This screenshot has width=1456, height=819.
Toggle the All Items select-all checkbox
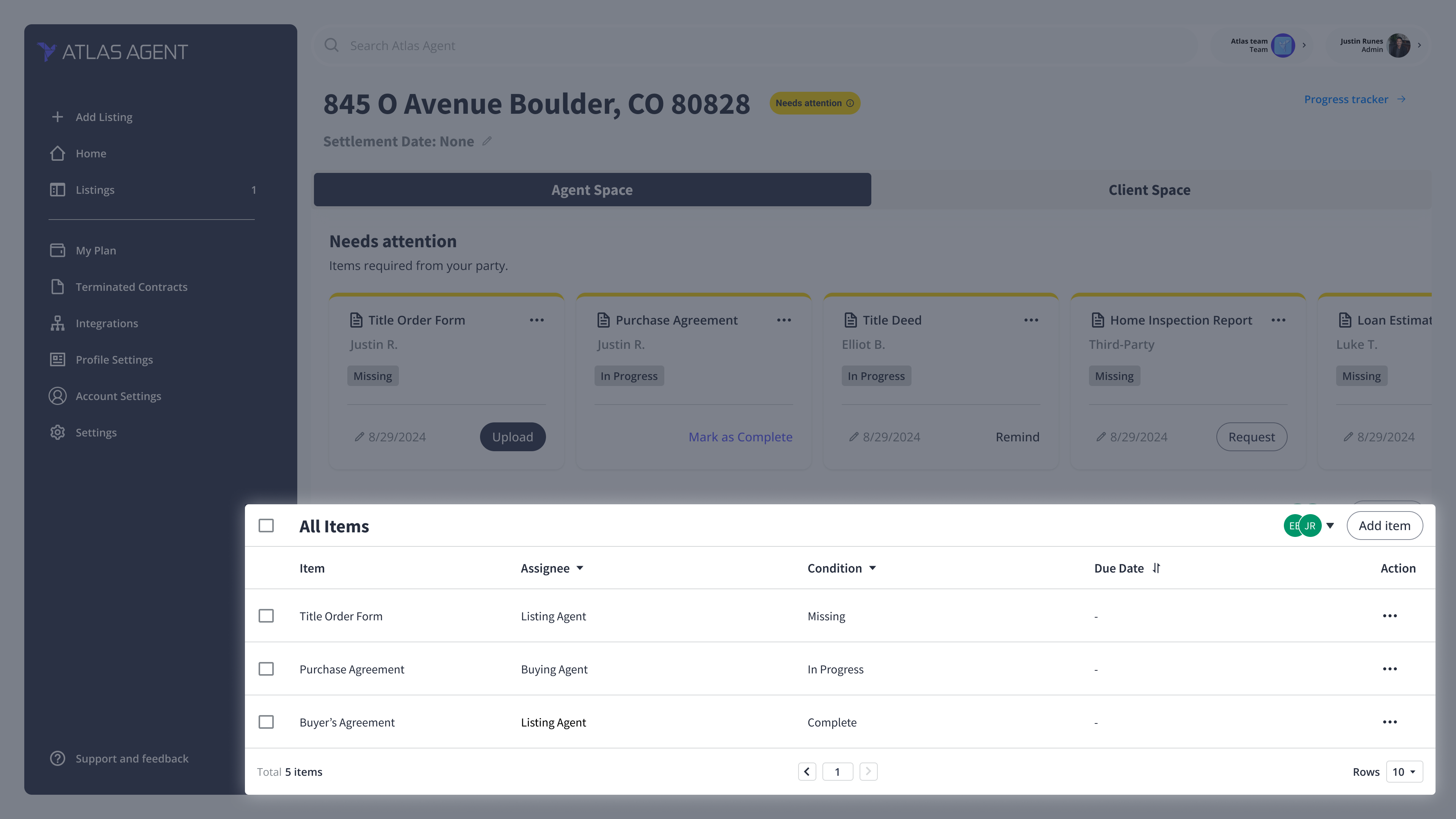[266, 526]
